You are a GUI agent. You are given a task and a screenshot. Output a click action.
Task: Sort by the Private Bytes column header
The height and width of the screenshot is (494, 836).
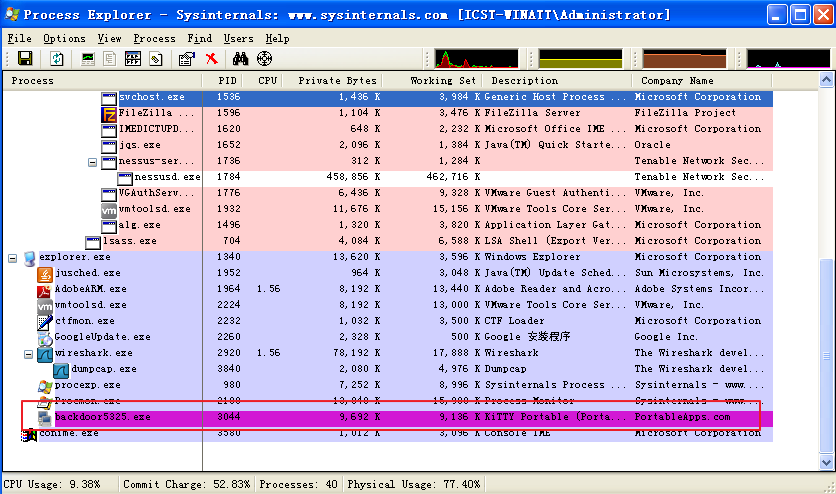tap(333, 80)
